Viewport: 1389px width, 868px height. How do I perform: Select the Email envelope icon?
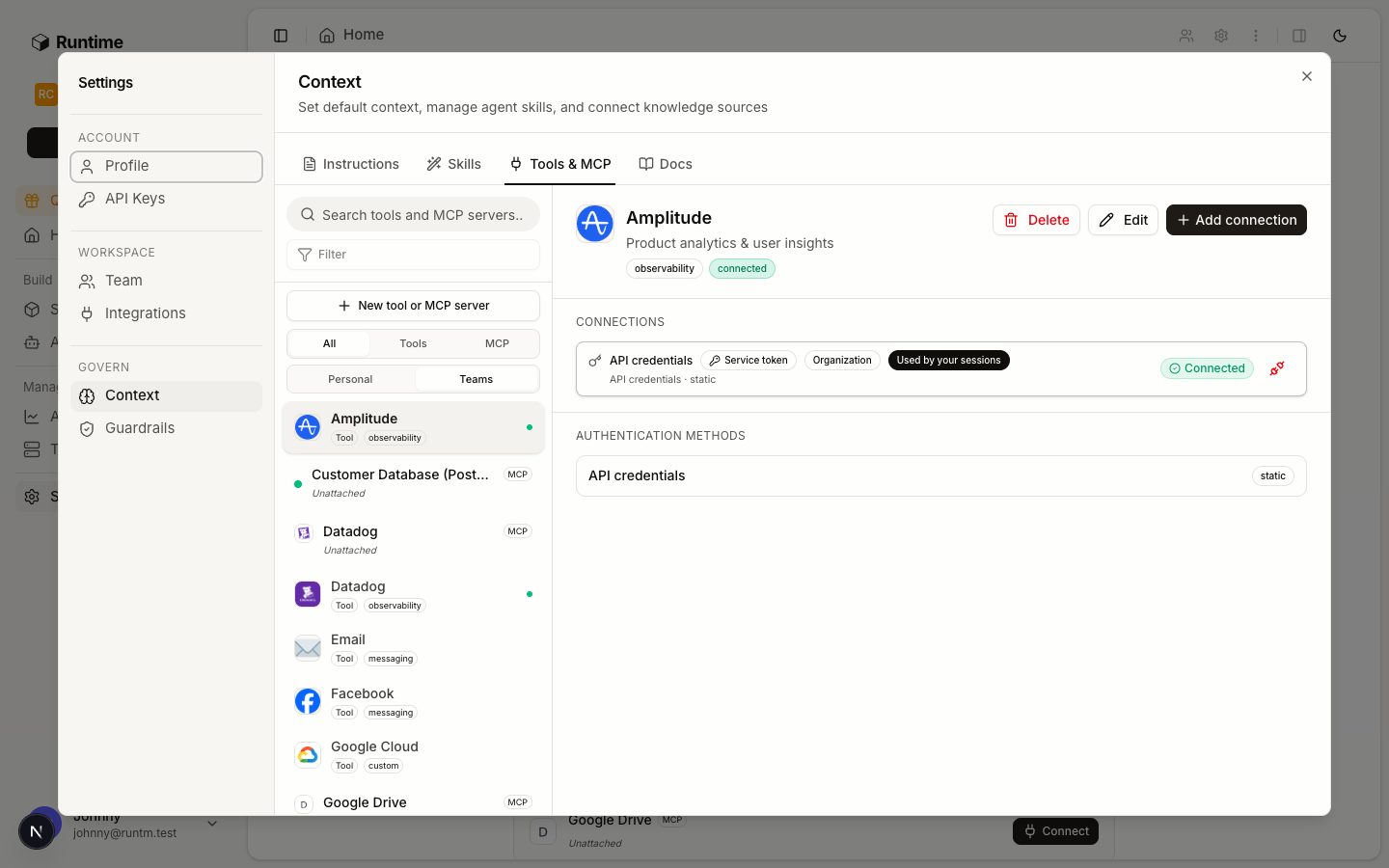(308, 648)
